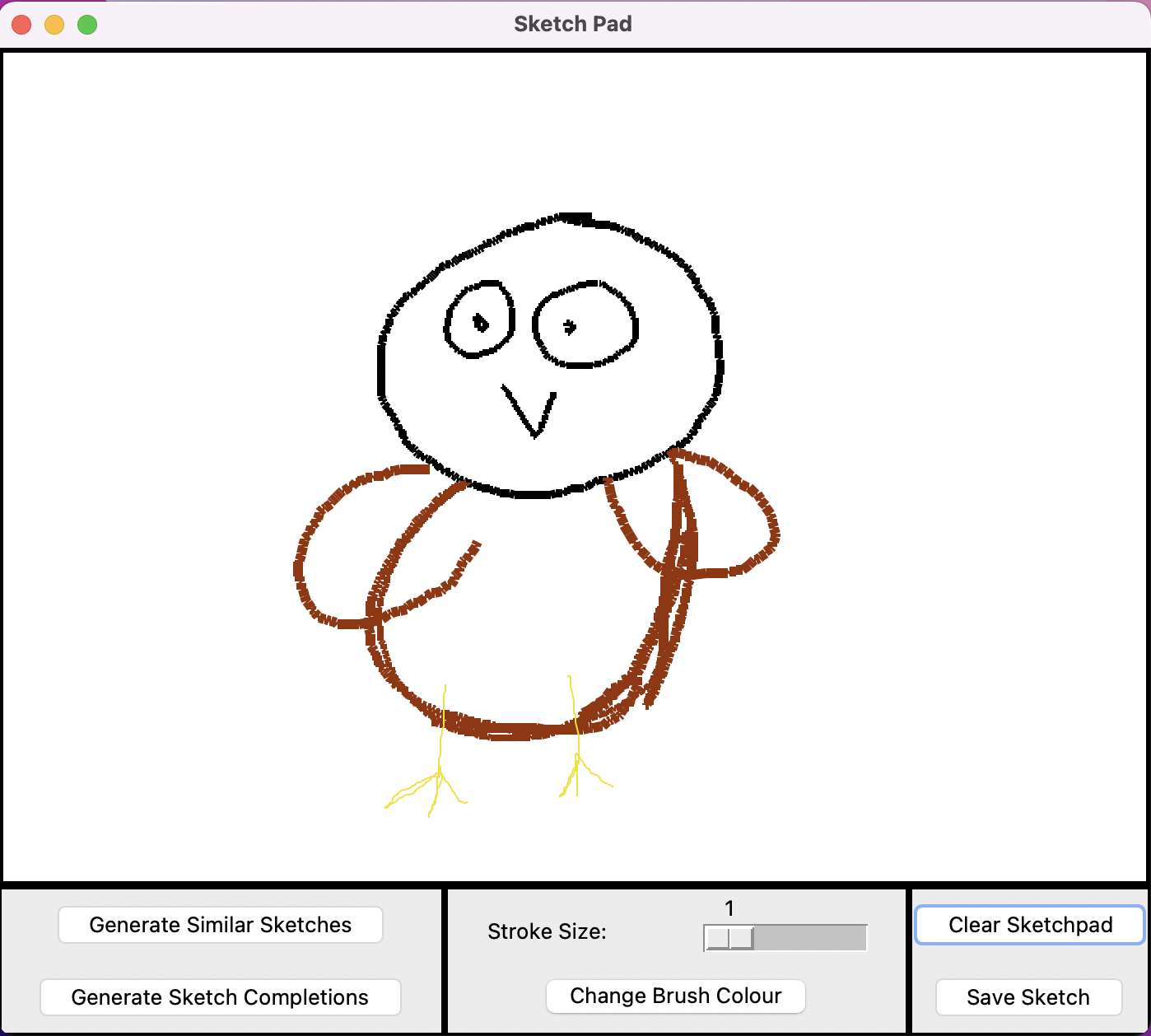Clear the sketchpad
This screenshot has width=1151, height=1036.
(1030, 925)
